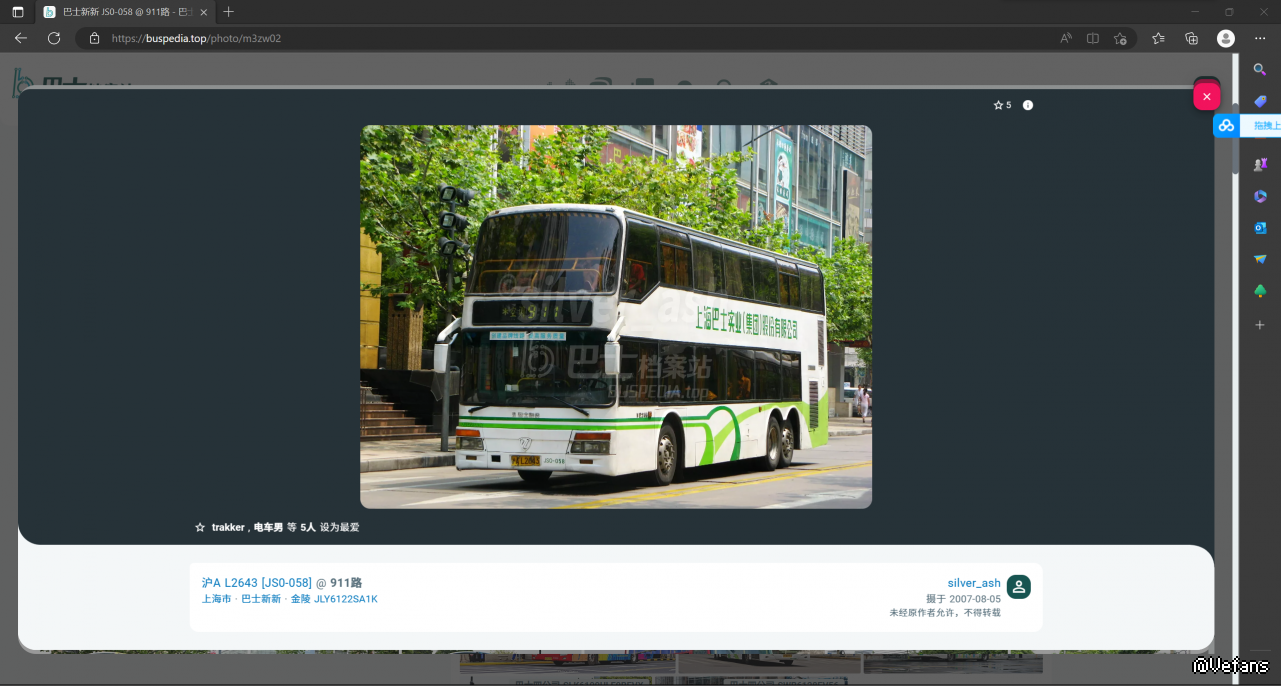This screenshot has width=1281, height=686.
Task: Open sidebar Microsoft 365 icon
Action: tap(1260, 196)
